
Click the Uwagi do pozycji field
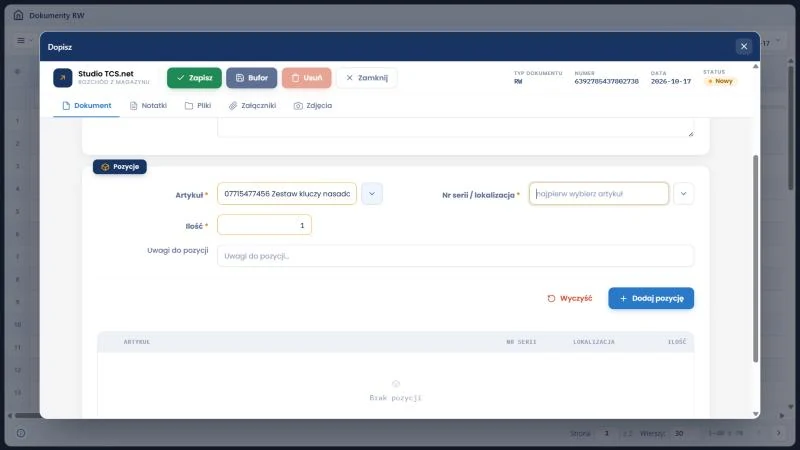pyautogui.click(x=455, y=256)
